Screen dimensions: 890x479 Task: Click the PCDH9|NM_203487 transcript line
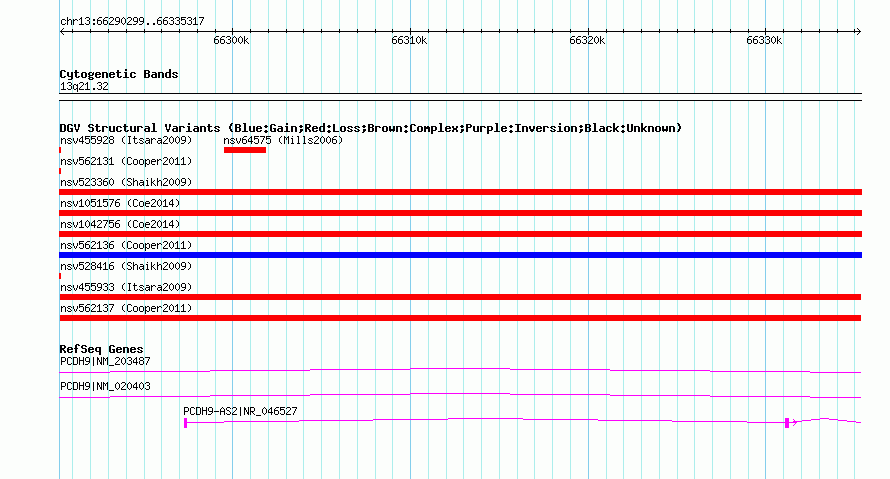point(460,371)
